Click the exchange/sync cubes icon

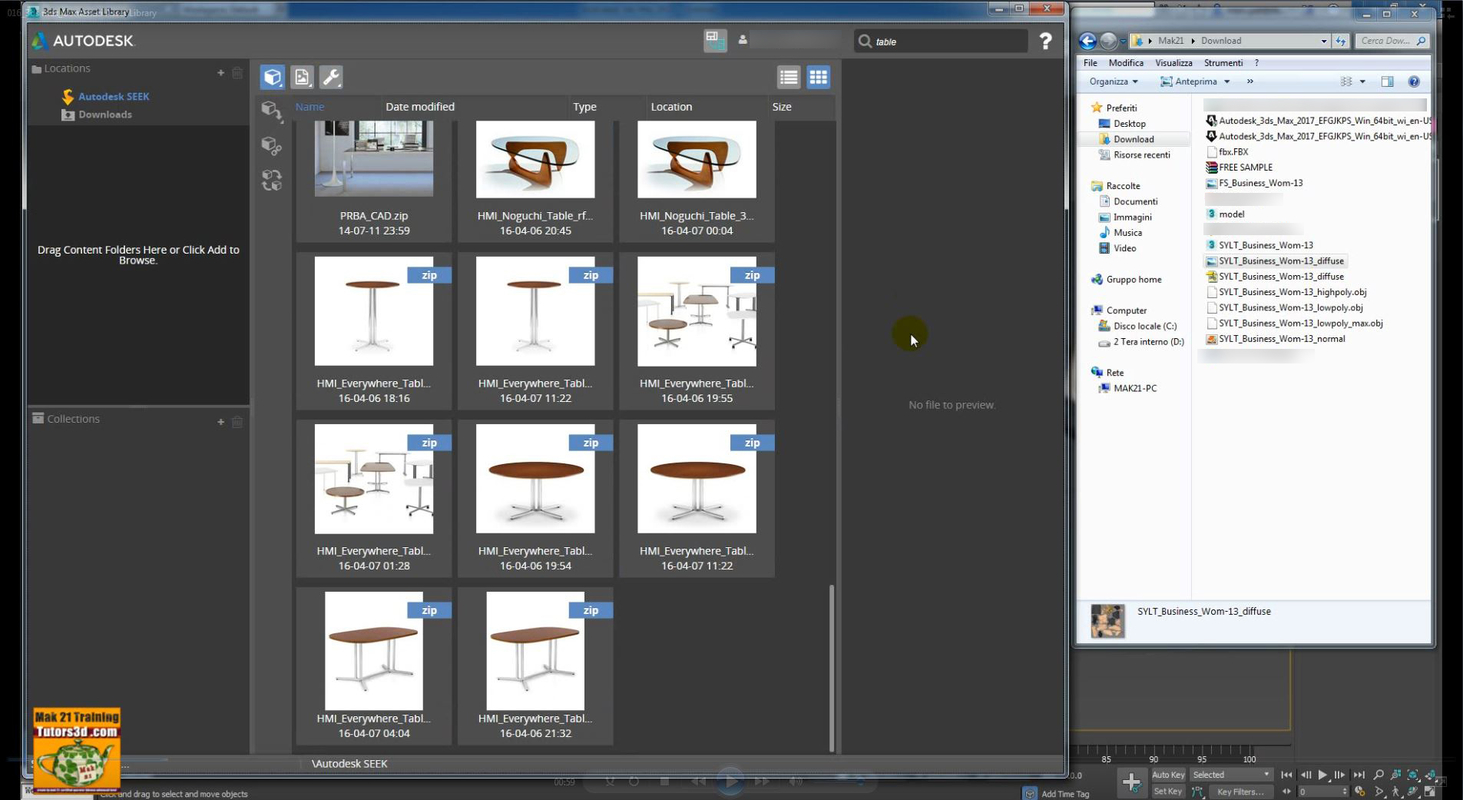click(x=272, y=177)
